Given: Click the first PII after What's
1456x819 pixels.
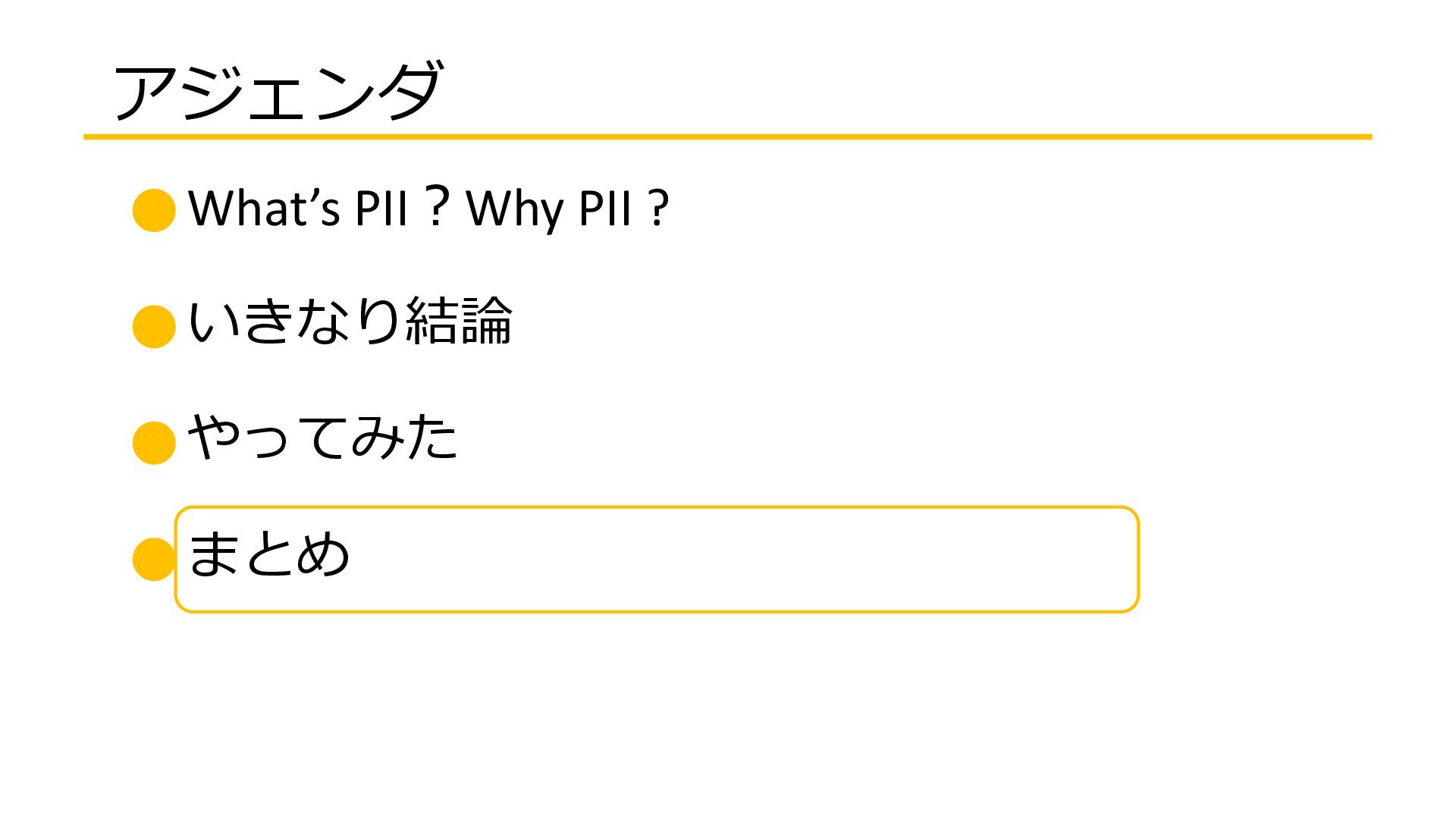Looking at the screenshot, I should click(x=382, y=207).
